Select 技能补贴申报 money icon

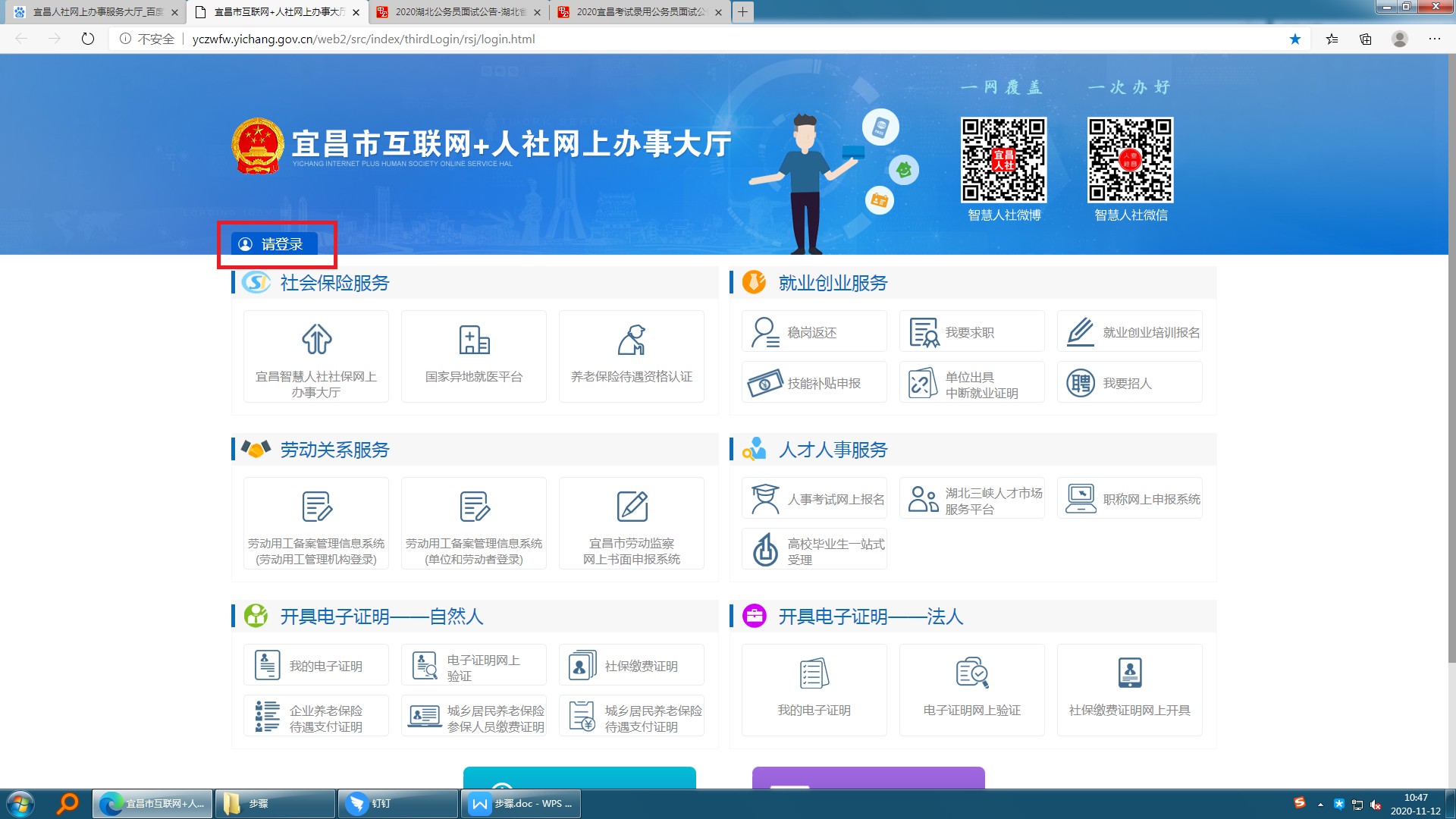tap(764, 383)
